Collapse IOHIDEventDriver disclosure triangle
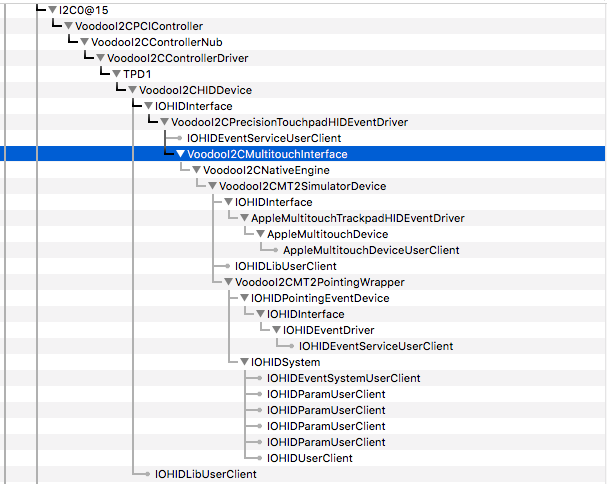This screenshot has width=607, height=484. pyautogui.click(x=276, y=330)
